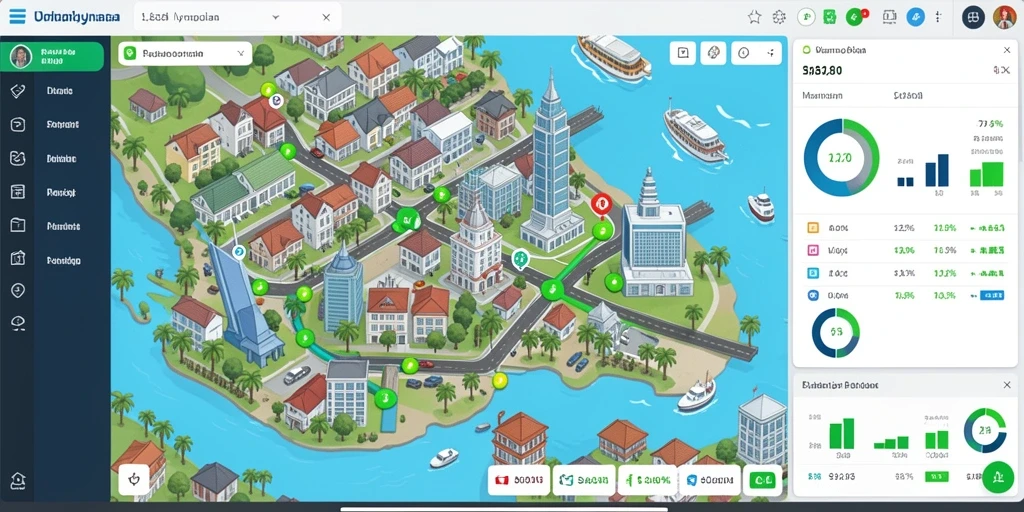Screen dimensions: 1024x512
Task: Click the star favorite icon in top toolbar
Action: coord(754,17)
